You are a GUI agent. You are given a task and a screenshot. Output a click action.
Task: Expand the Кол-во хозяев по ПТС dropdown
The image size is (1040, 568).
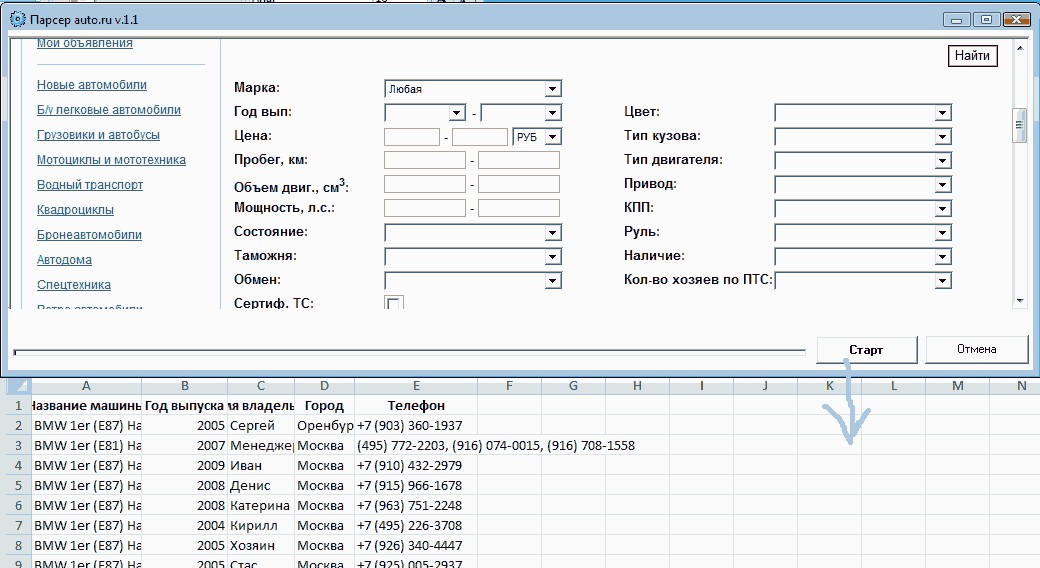(x=942, y=281)
